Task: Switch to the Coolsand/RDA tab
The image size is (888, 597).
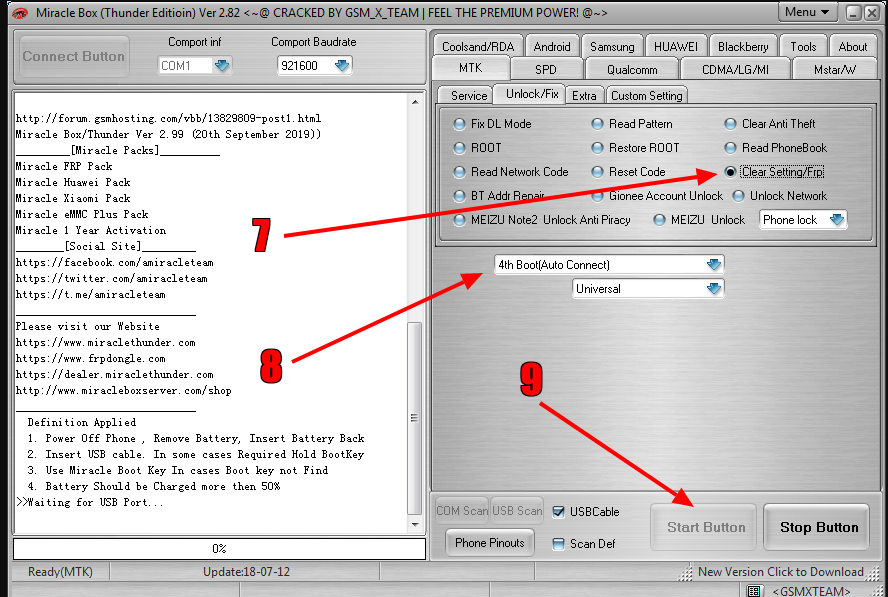Action: pyautogui.click(x=478, y=46)
